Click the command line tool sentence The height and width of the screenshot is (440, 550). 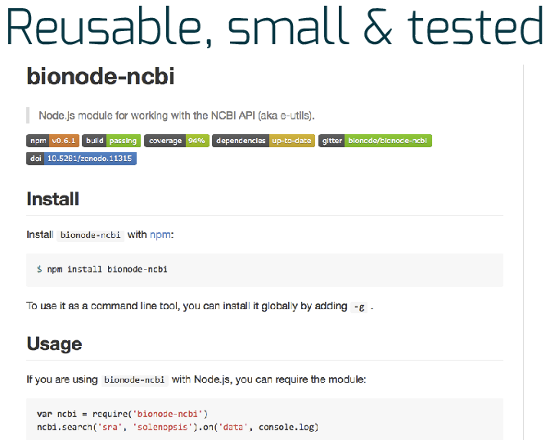tap(200, 306)
